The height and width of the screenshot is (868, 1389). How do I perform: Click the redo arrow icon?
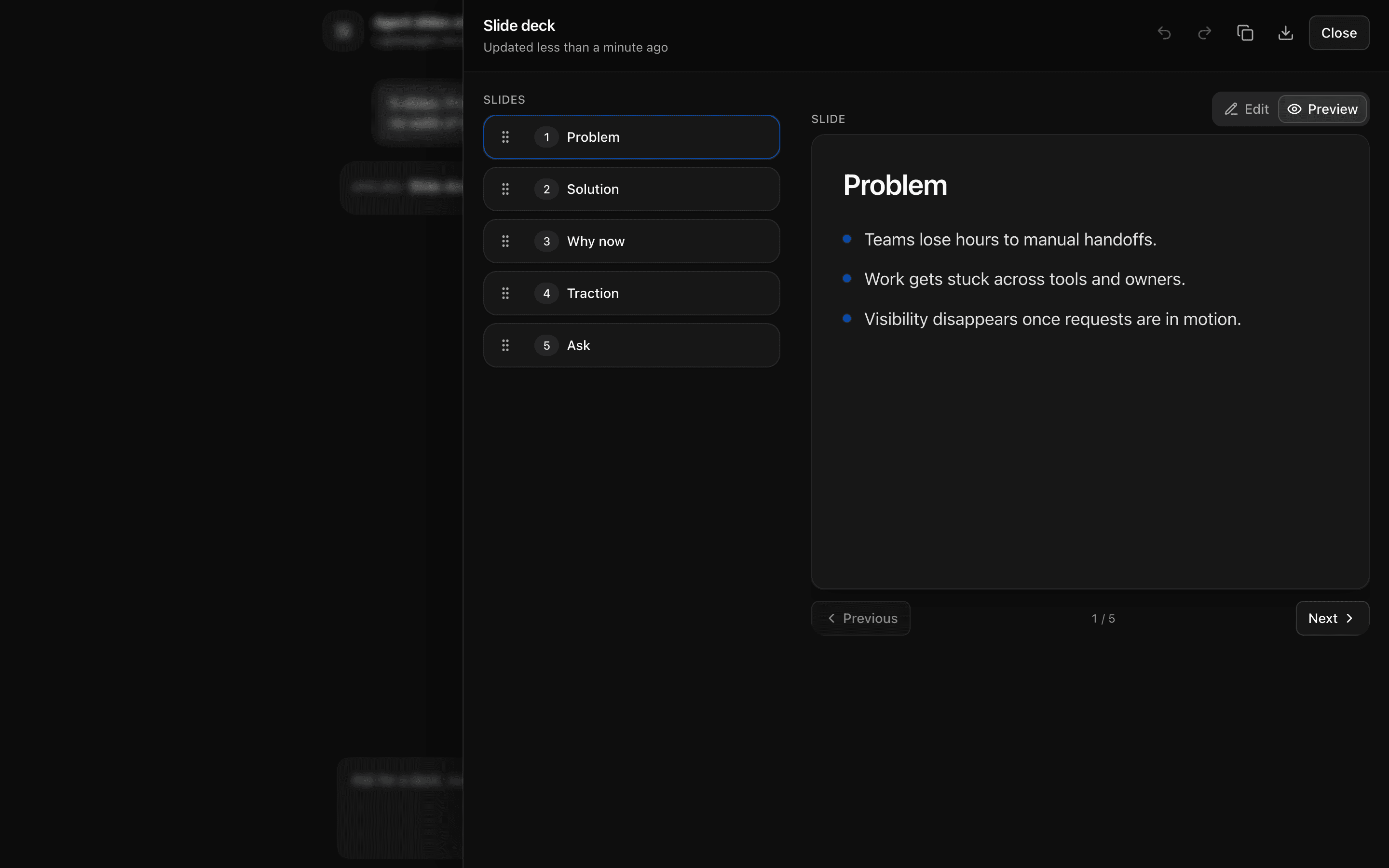1204,33
